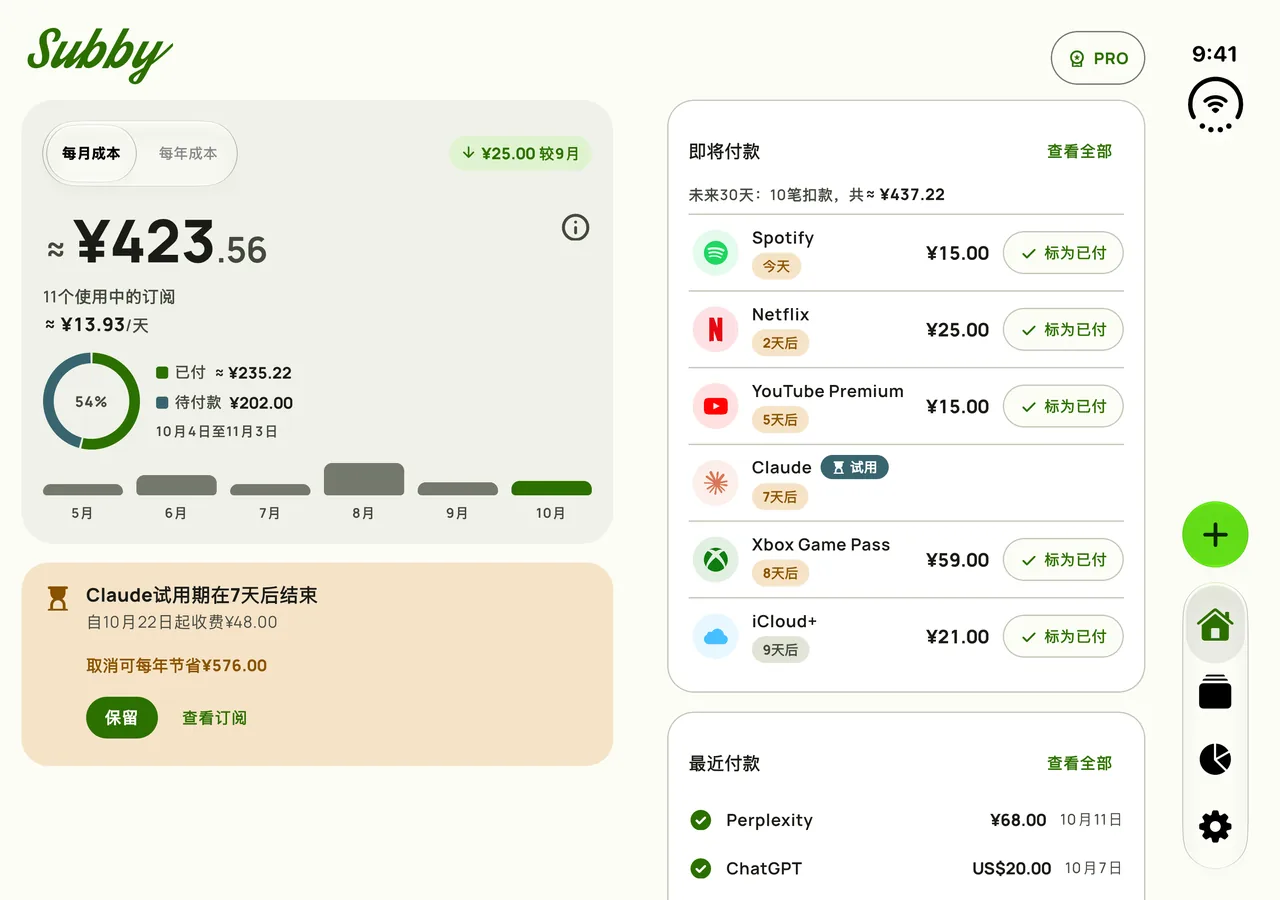Open the 查看订阅 link
The width and height of the screenshot is (1280, 900).
point(214,718)
